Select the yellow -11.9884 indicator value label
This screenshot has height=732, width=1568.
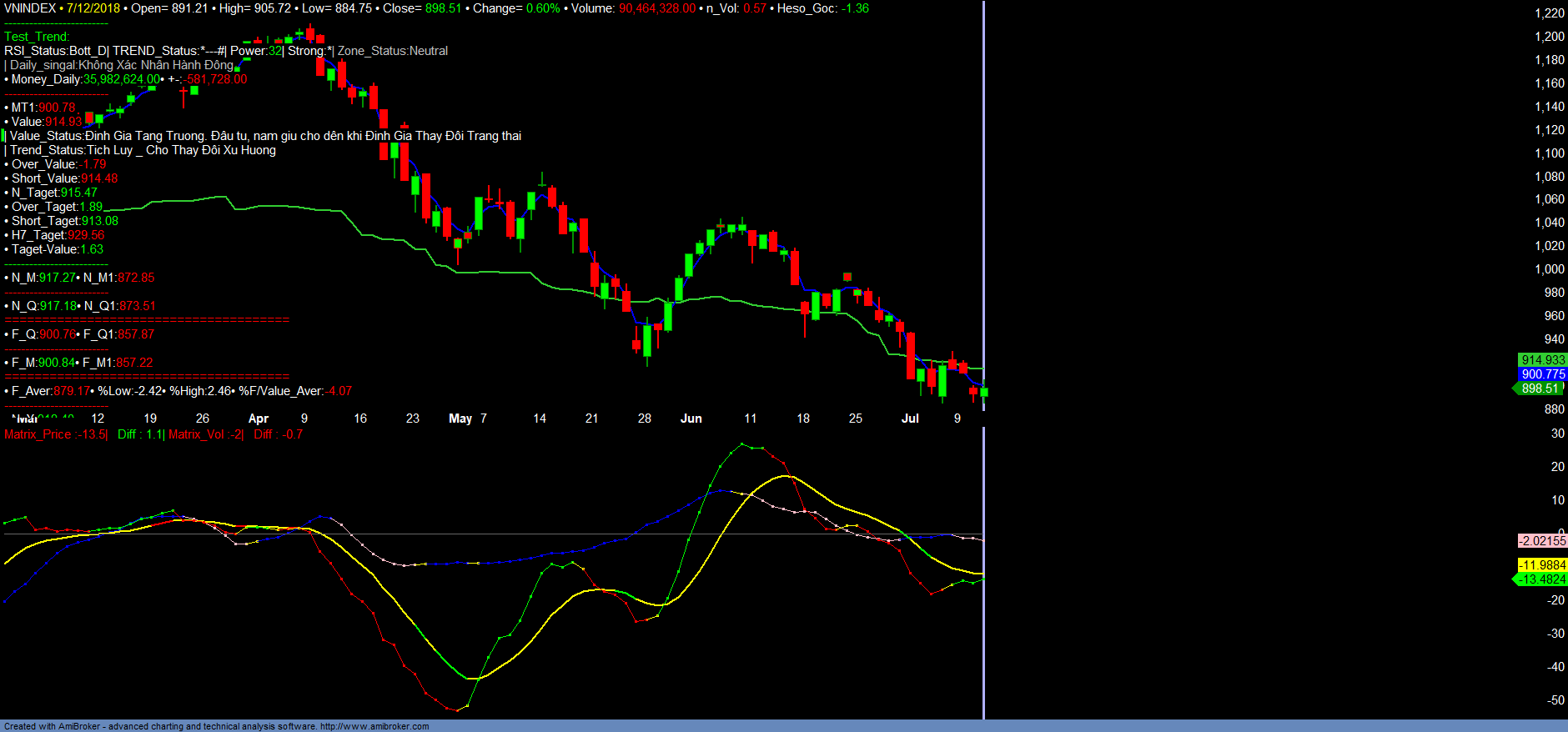(x=1542, y=565)
